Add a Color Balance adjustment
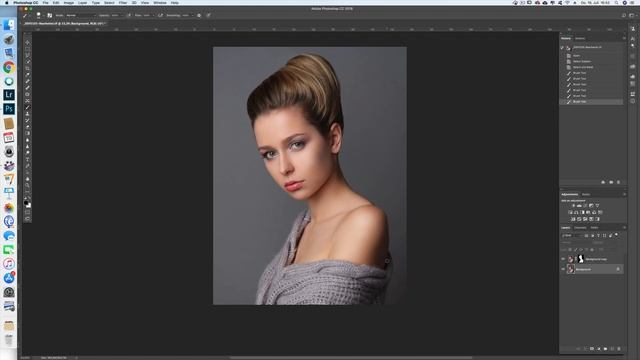The image size is (640, 360). [x=576, y=212]
